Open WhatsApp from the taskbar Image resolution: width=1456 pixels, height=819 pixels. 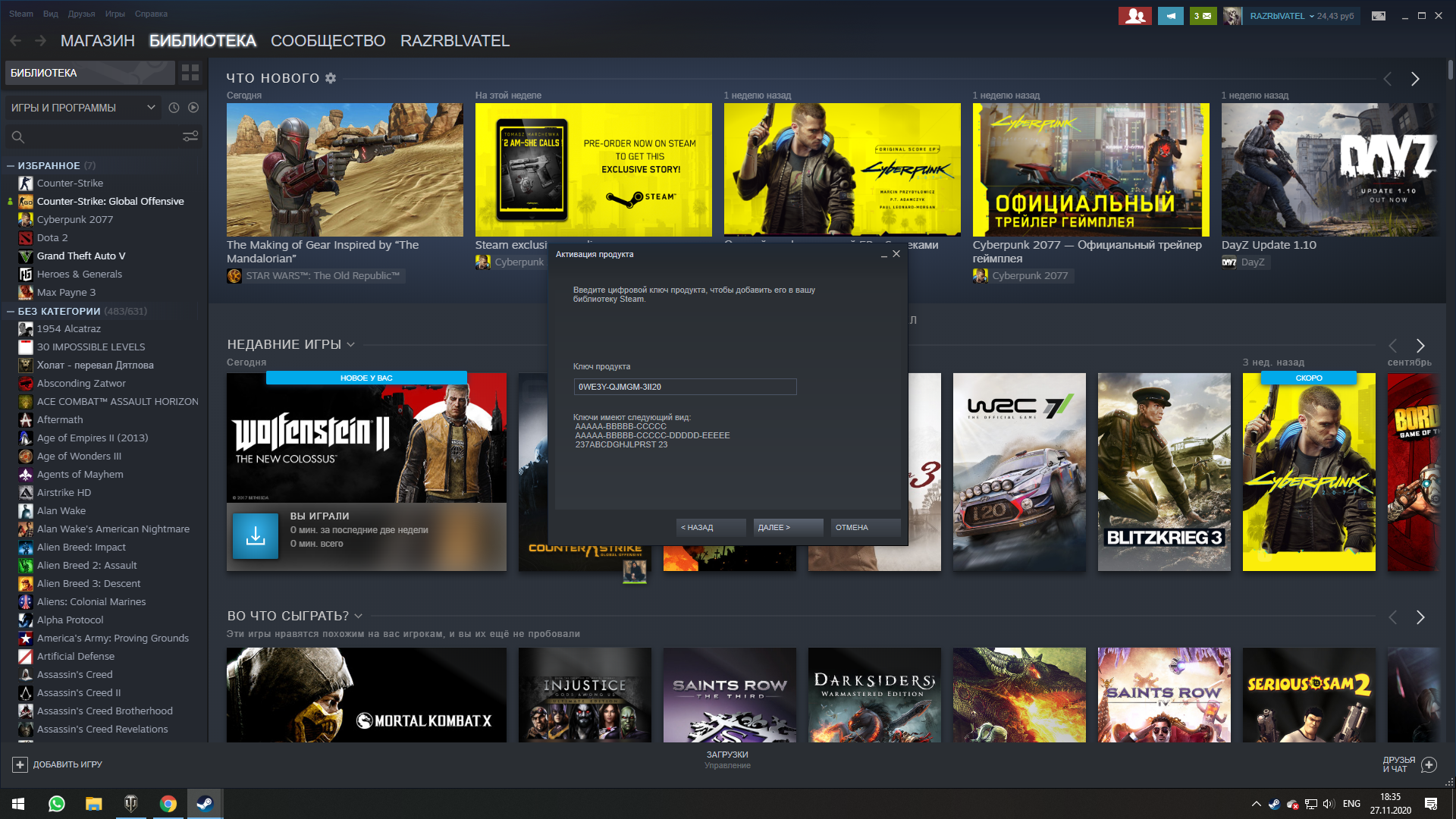click(x=57, y=804)
